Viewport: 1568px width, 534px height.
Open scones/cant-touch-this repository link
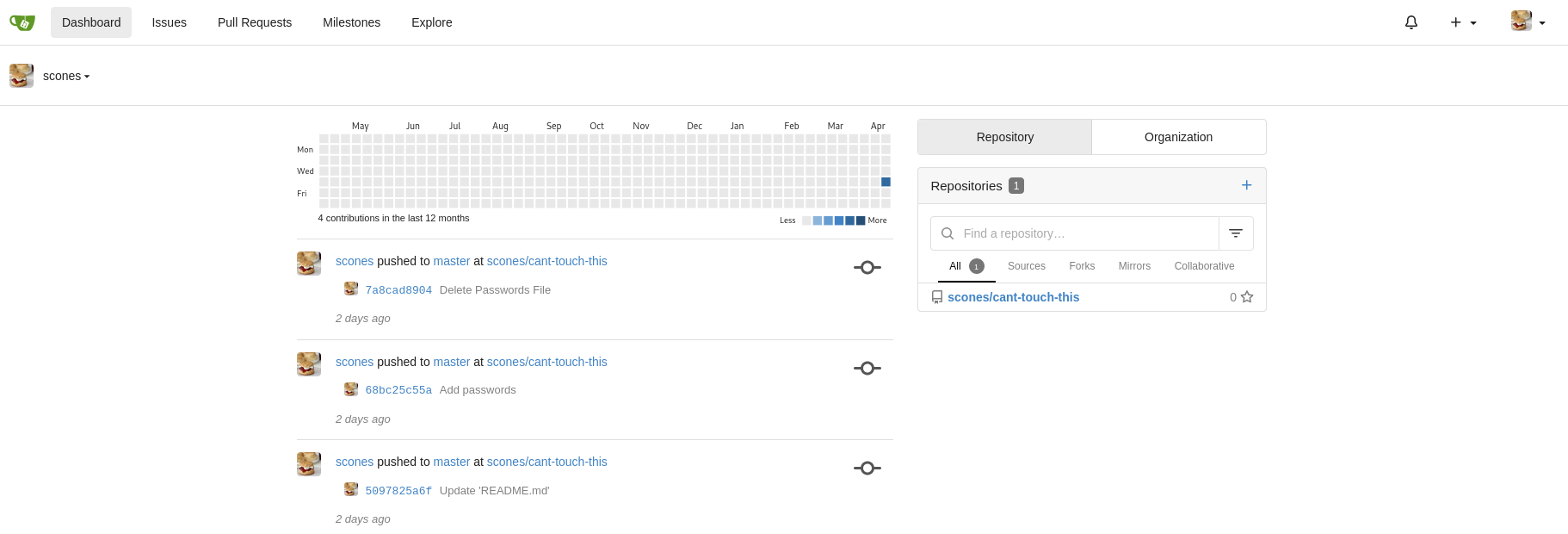[1013, 297]
